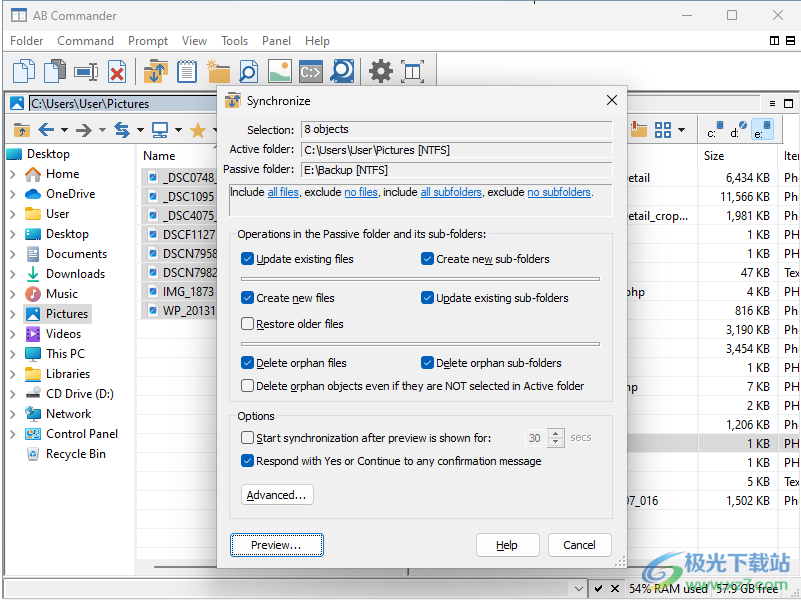The height and width of the screenshot is (601, 801).
Task: Click the Help button in Synchronize dialog
Action: (x=507, y=545)
